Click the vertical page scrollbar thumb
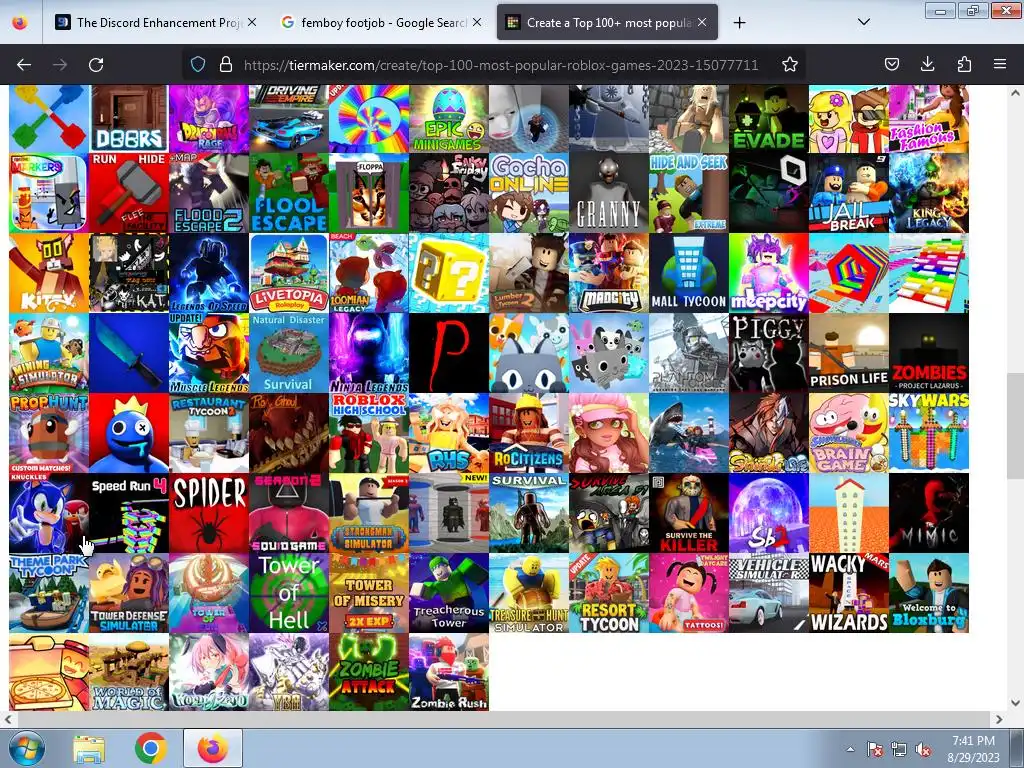This screenshot has height=768, width=1024. pos(1015,426)
